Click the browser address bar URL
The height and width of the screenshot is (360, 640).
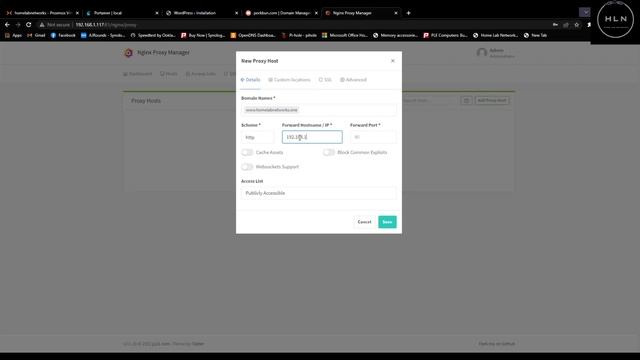click(106, 25)
